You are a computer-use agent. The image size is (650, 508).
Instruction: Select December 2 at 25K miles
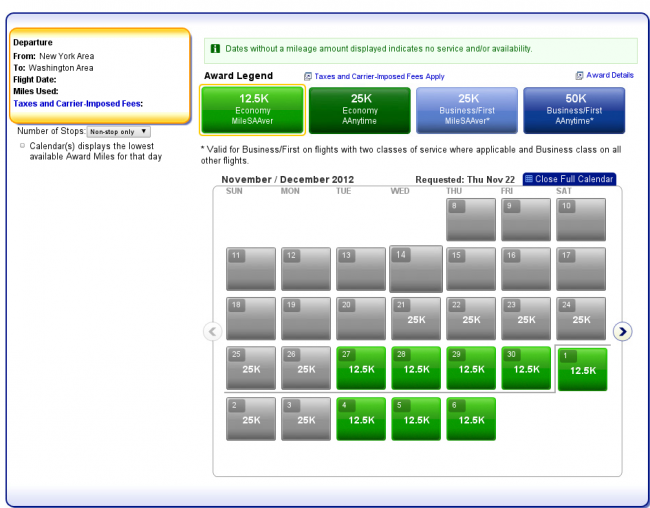point(250,419)
